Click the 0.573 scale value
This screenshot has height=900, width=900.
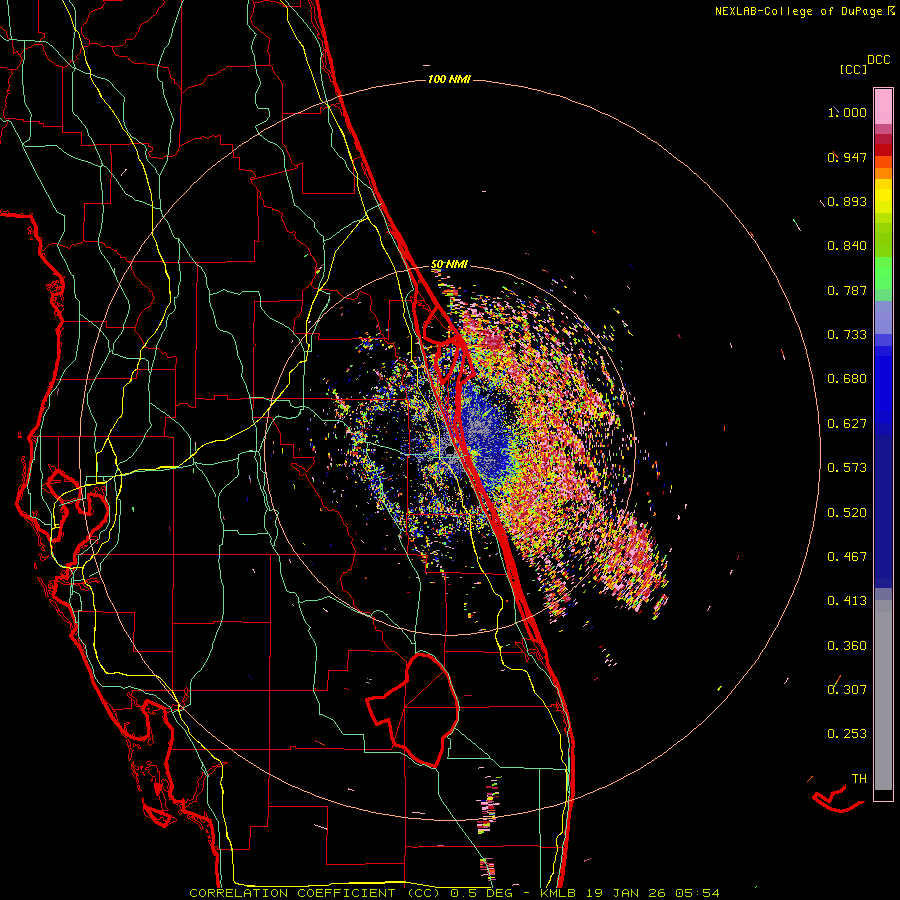847,468
